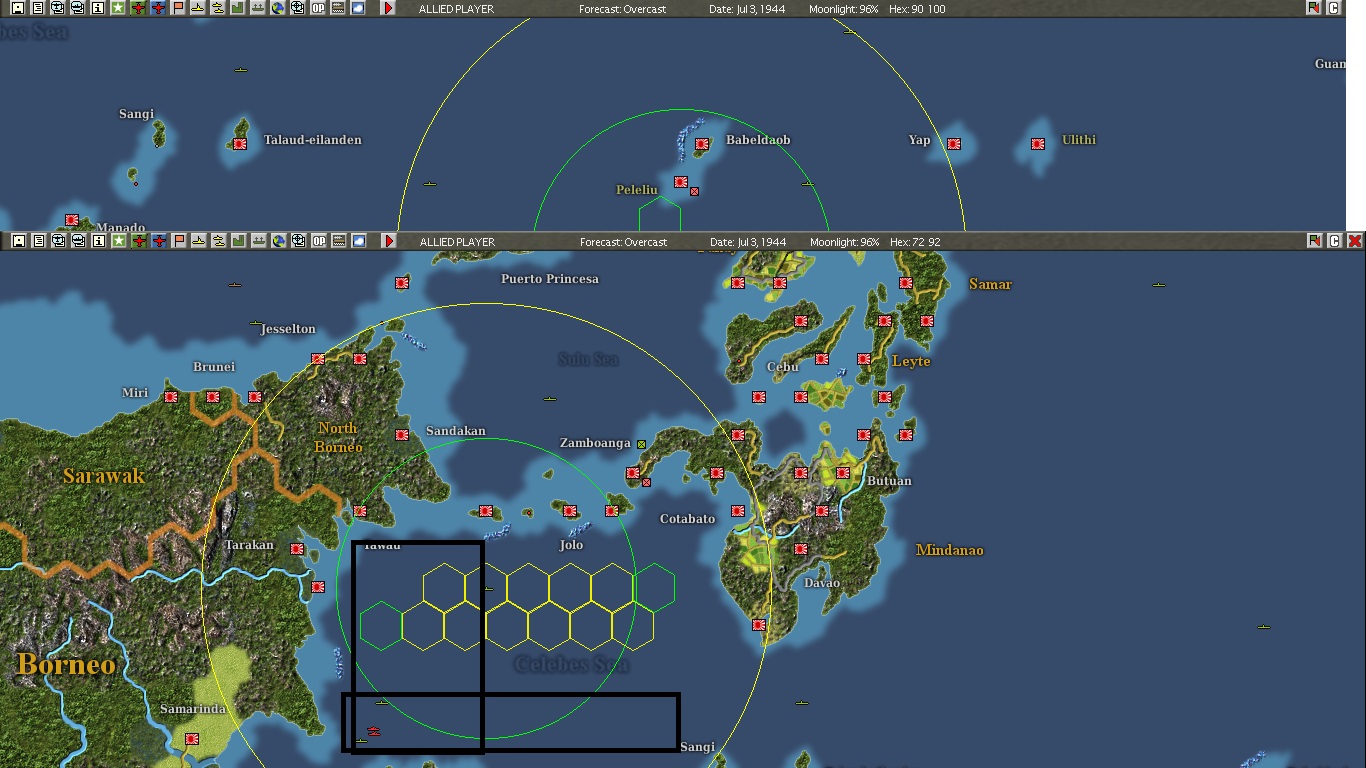Screen dimensions: 1366x768
Task: Click the OP icon in lower toolbar
Action: [x=318, y=241]
